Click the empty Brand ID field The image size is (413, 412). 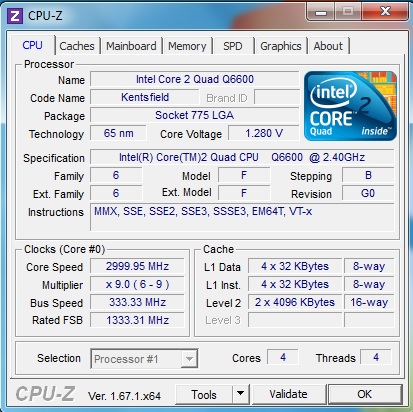point(277,97)
